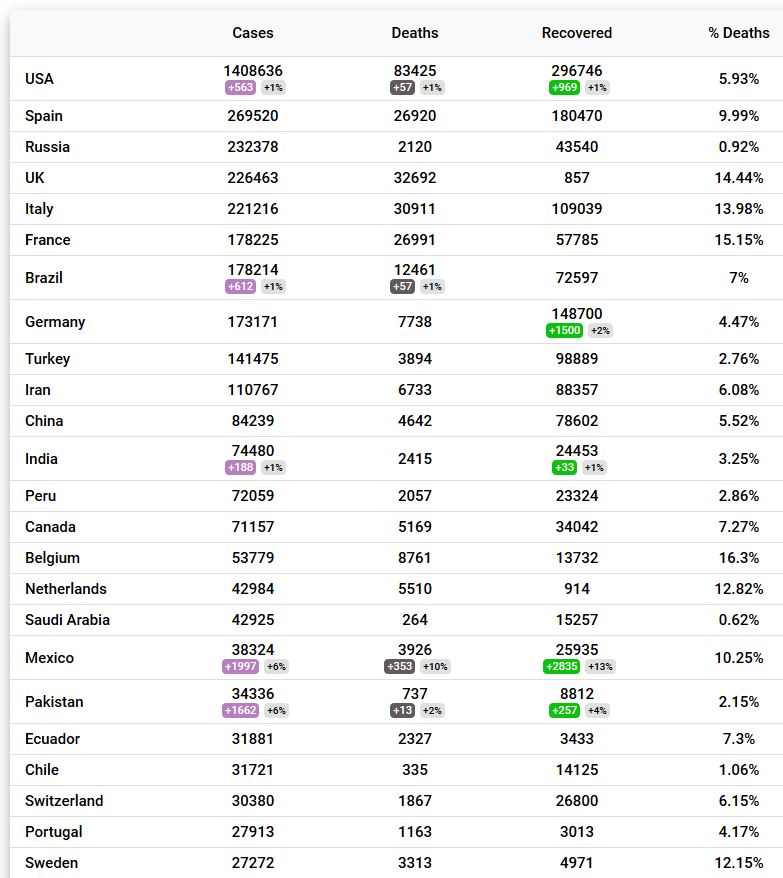The image size is (783, 878).
Task: Click the Cases column header
Action: pyautogui.click(x=253, y=33)
